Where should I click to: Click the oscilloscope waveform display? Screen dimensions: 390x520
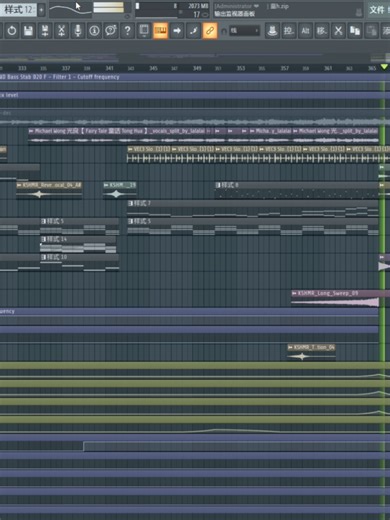click(x=70, y=9)
